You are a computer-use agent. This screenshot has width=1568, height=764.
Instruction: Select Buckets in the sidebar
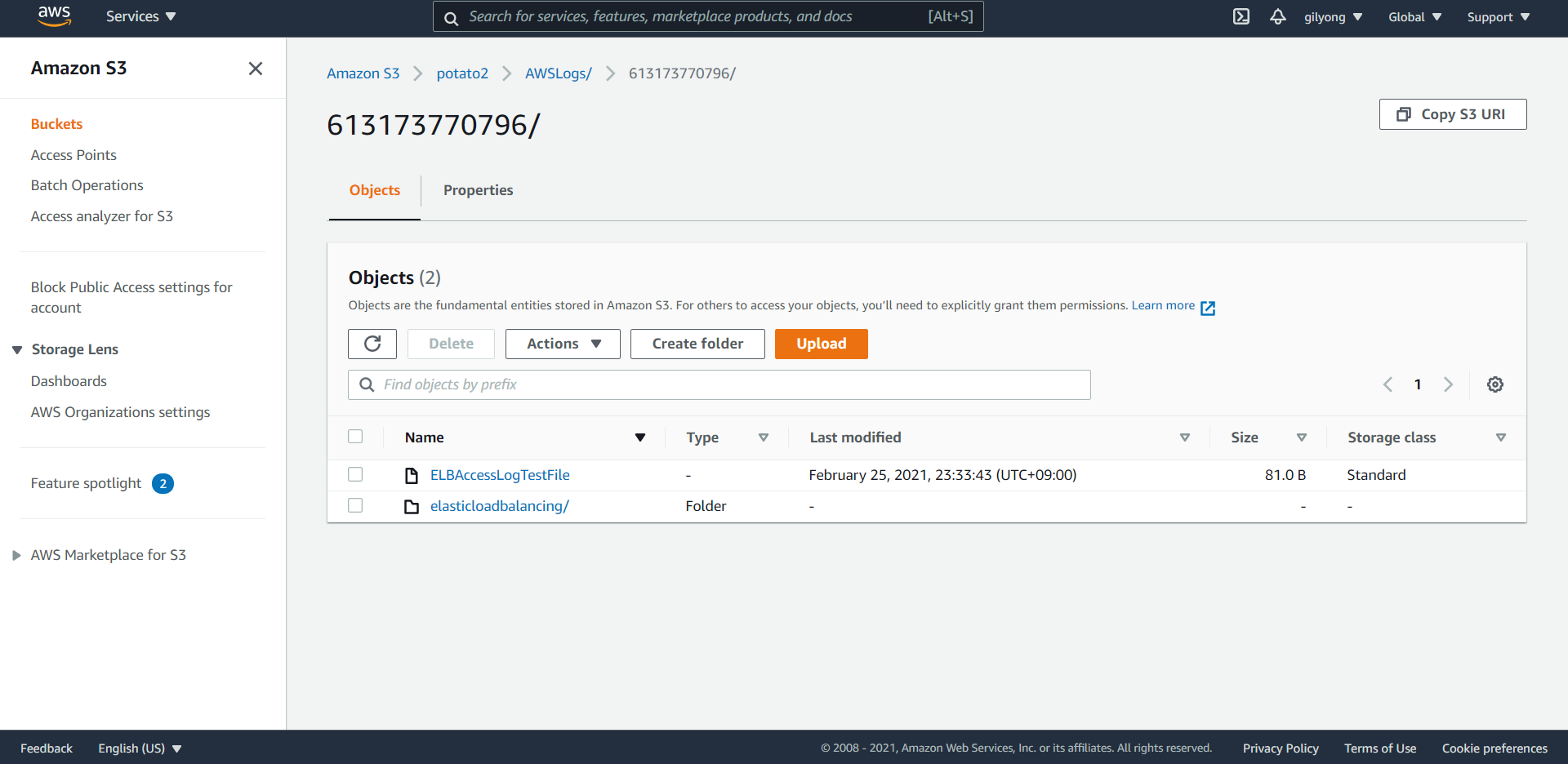(56, 124)
